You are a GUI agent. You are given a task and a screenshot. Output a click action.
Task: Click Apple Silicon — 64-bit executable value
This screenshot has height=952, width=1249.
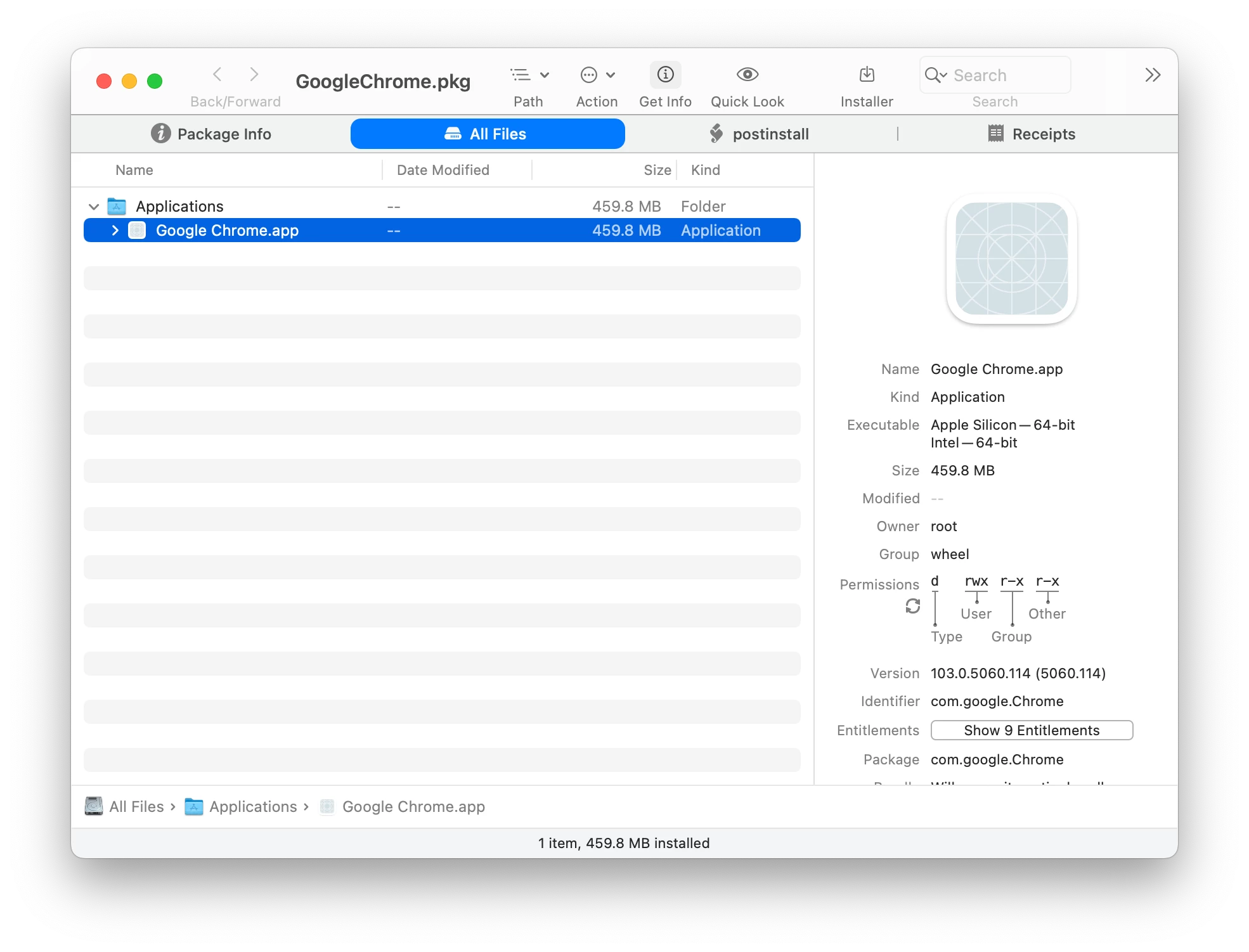[x=1003, y=425]
